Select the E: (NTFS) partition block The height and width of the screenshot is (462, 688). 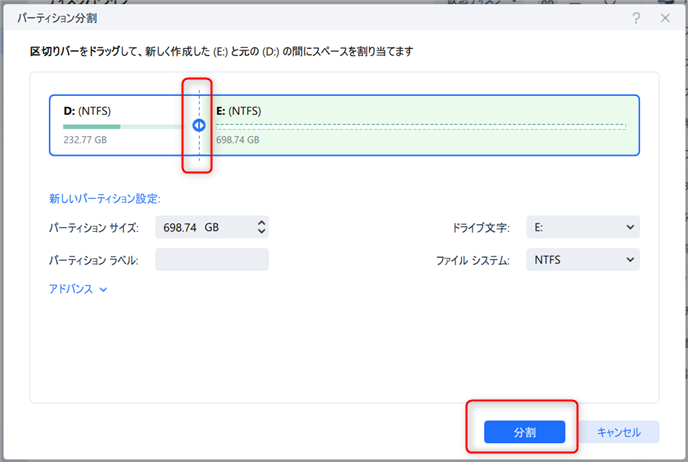(x=420, y=125)
